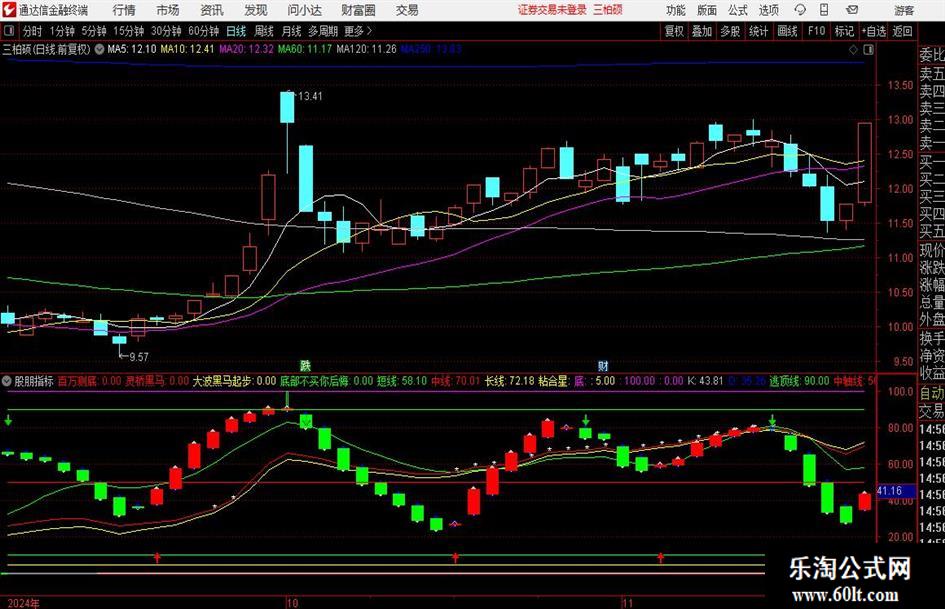Select the 月线 monthly period
The height and width of the screenshot is (609, 945).
[292, 31]
